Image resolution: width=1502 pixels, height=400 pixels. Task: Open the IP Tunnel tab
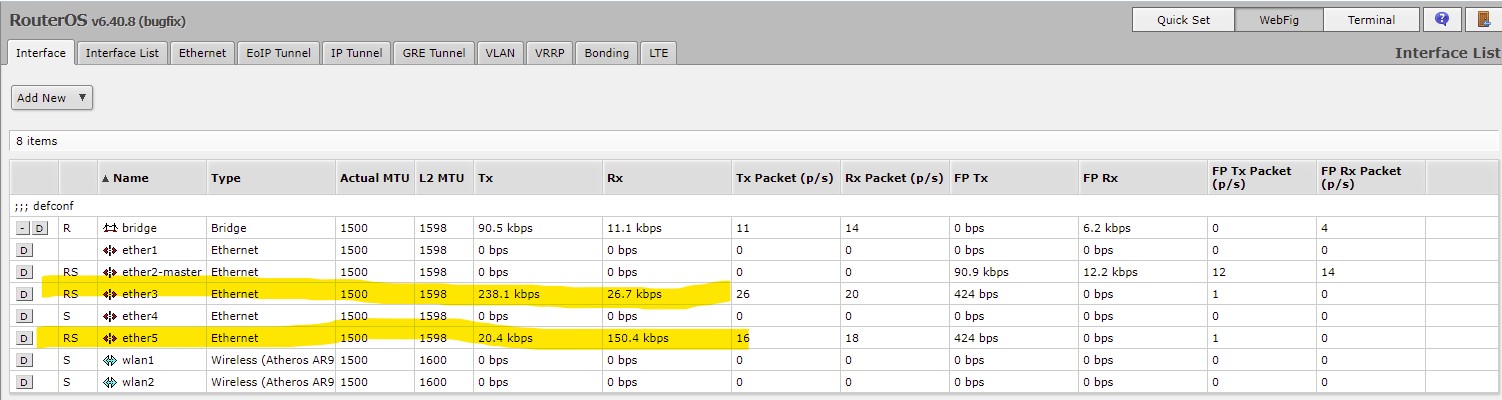click(x=357, y=53)
